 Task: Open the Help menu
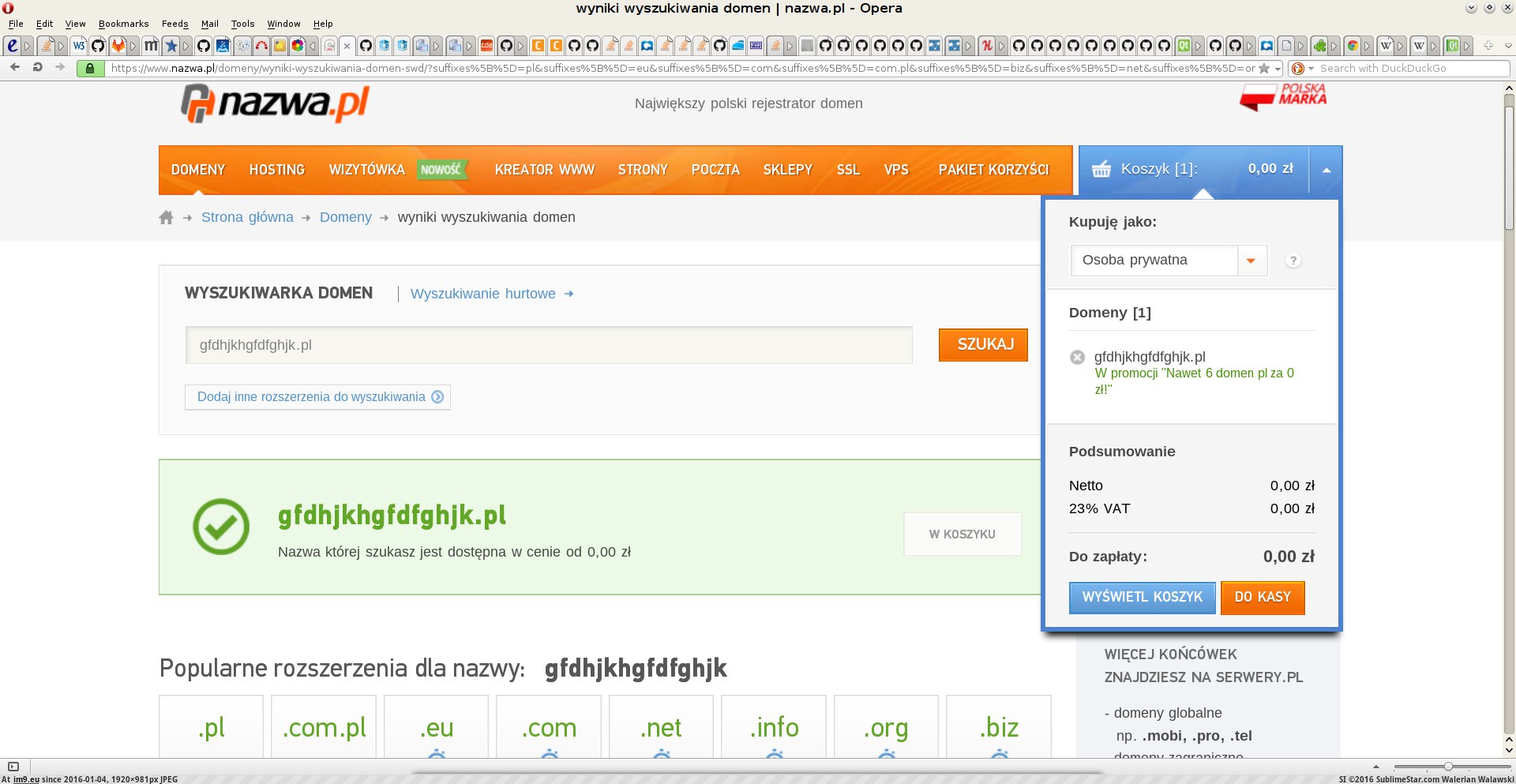(323, 24)
